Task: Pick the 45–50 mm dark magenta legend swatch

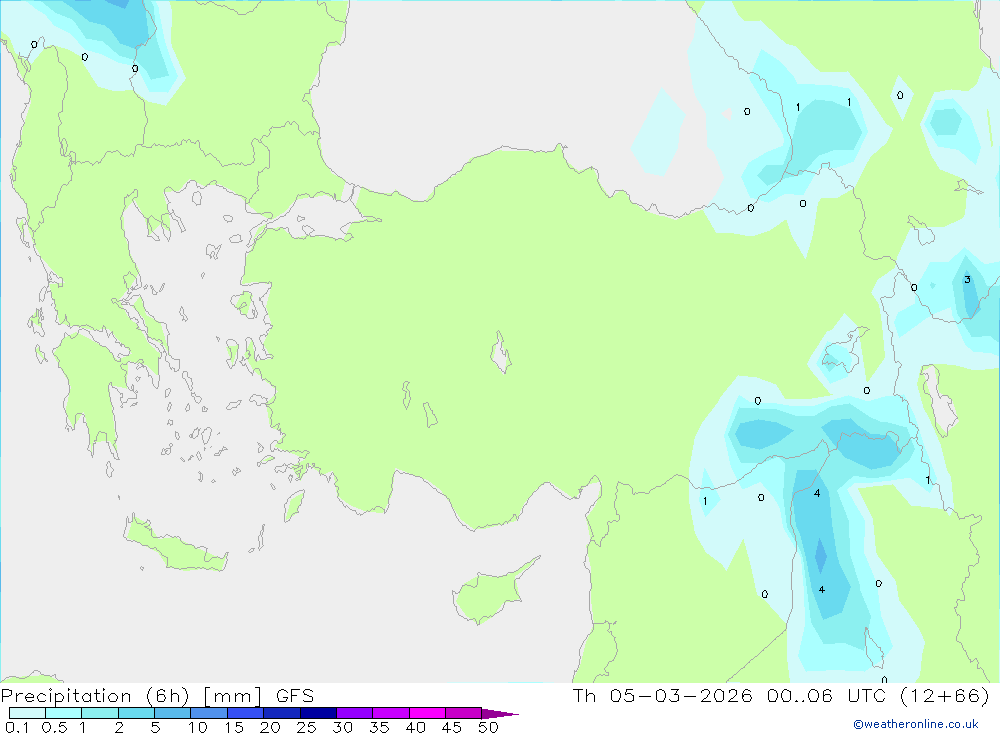Action: (x=463, y=713)
